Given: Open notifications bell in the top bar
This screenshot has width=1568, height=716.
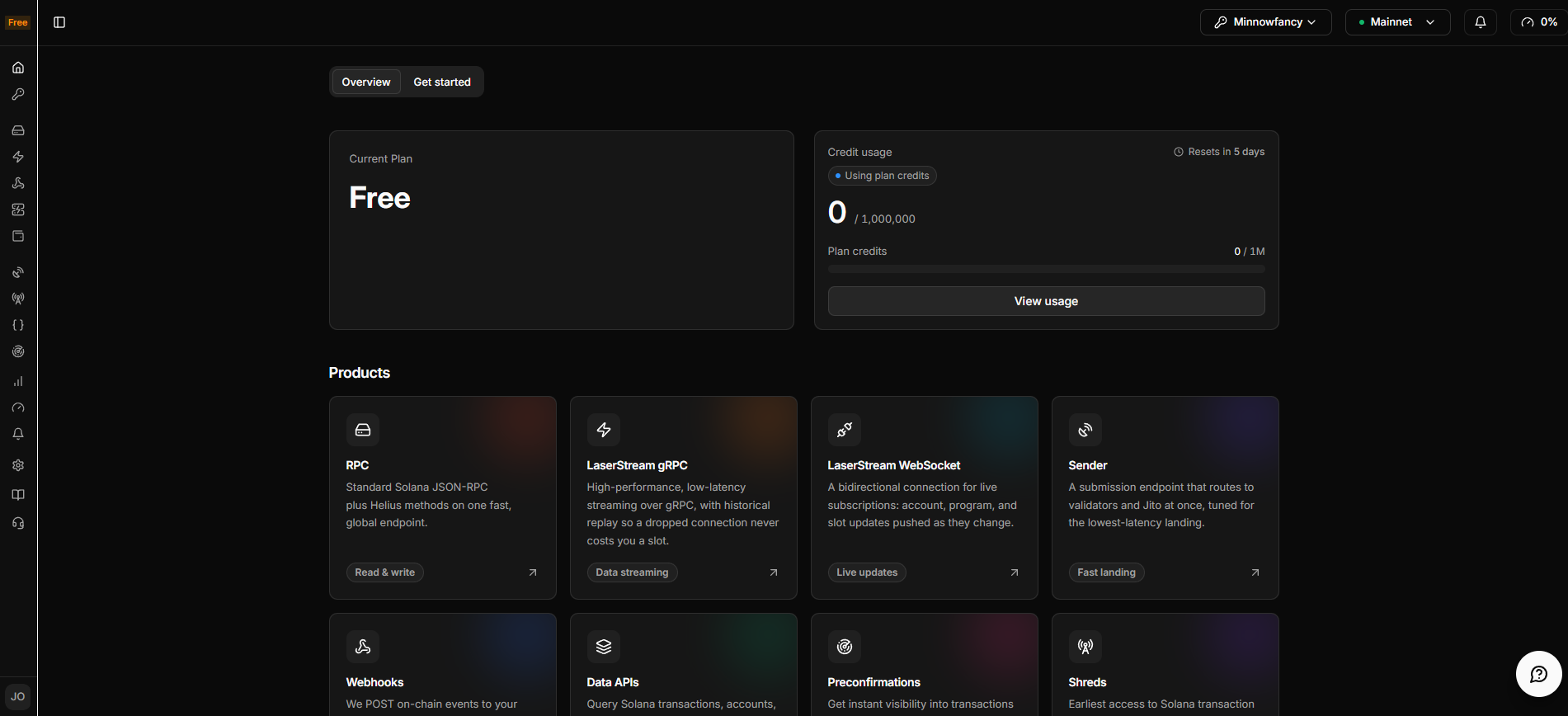Looking at the screenshot, I should (x=1481, y=22).
